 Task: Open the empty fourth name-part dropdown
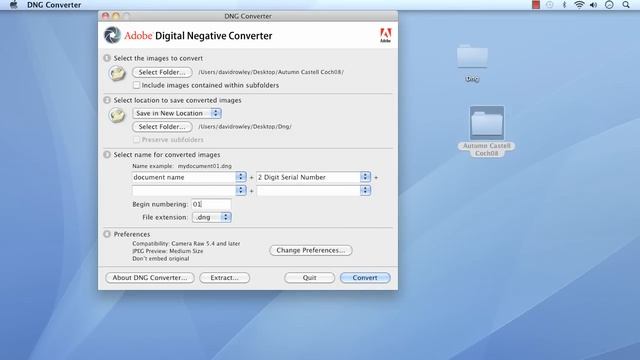click(x=313, y=190)
